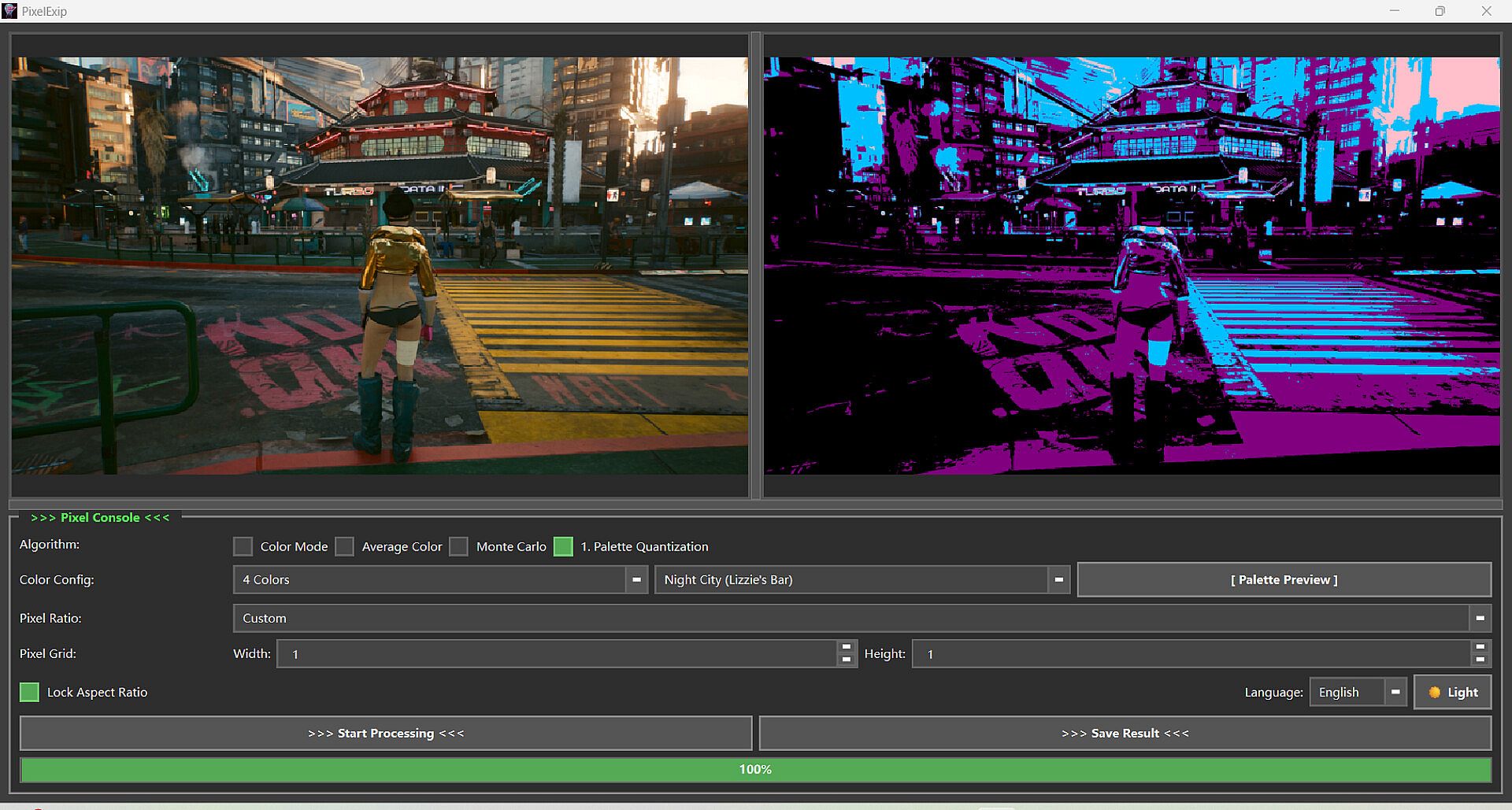Increment the Width spinner up arrow

(847, 647)
